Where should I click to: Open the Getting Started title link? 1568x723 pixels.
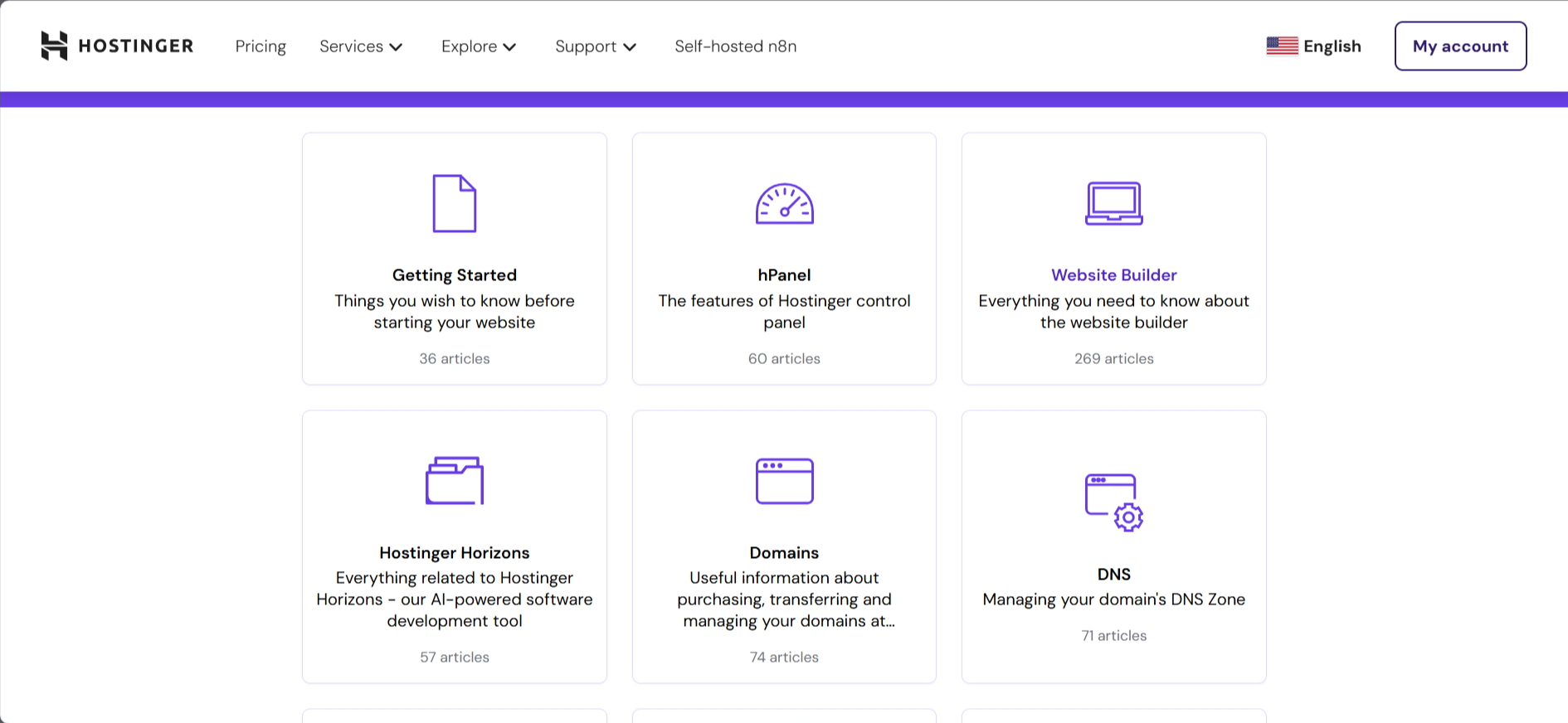[455, 274]
